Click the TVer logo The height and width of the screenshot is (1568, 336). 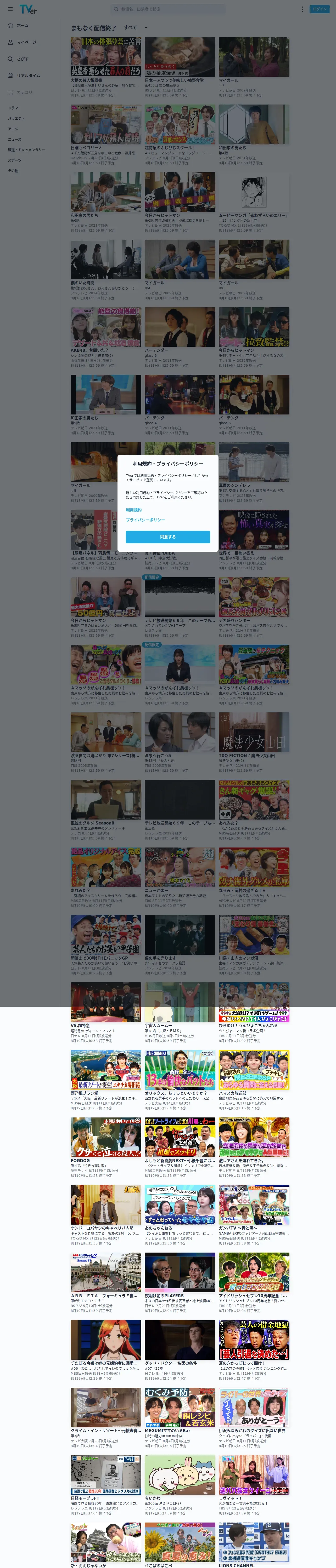tap(28, 9)
